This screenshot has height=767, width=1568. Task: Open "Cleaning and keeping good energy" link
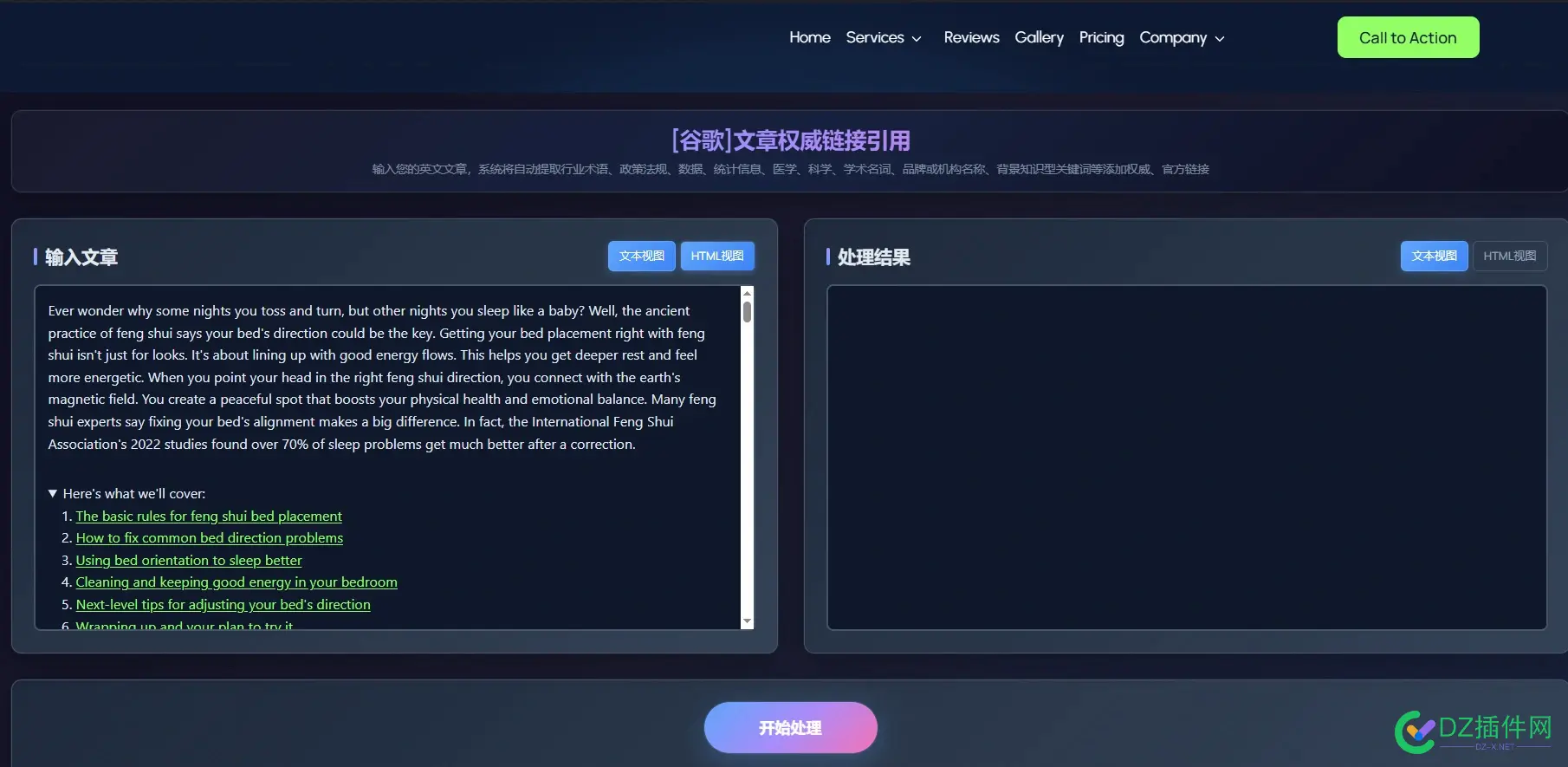236,582
